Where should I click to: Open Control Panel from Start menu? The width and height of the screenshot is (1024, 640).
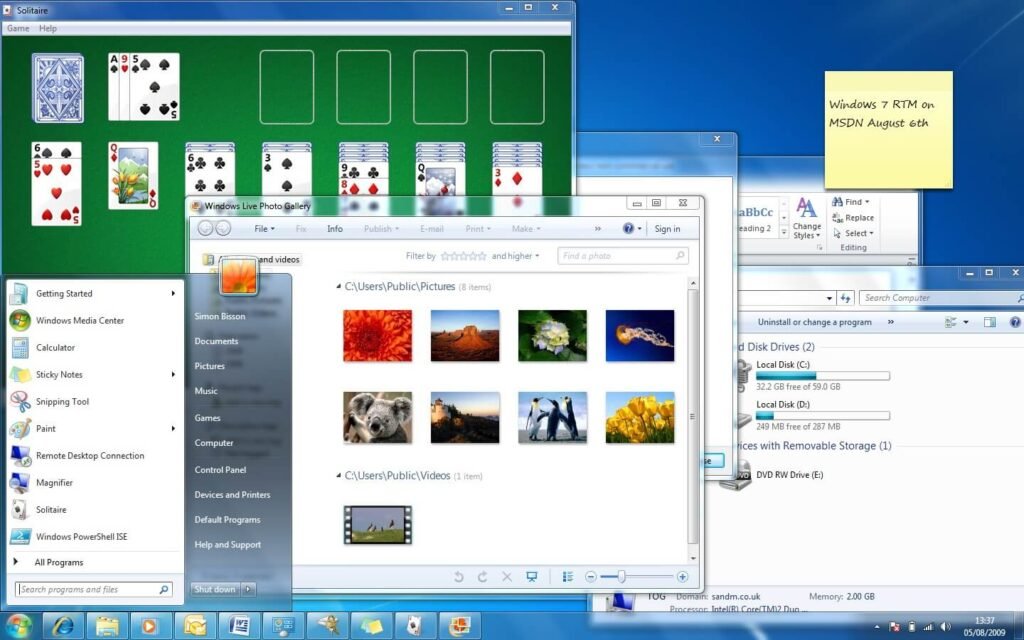point(220,470)
